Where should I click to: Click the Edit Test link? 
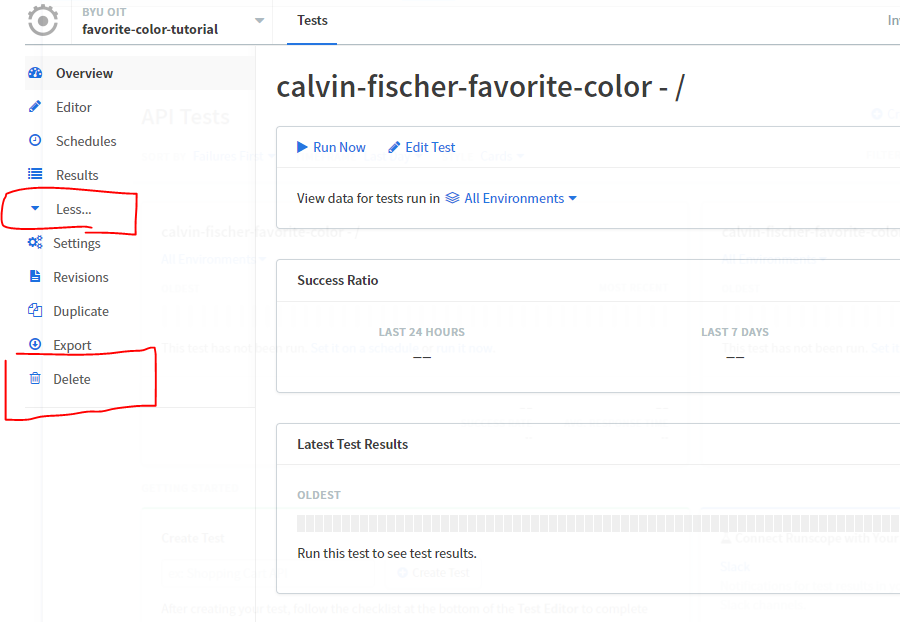pyautogui.click(x=421, y=147)
